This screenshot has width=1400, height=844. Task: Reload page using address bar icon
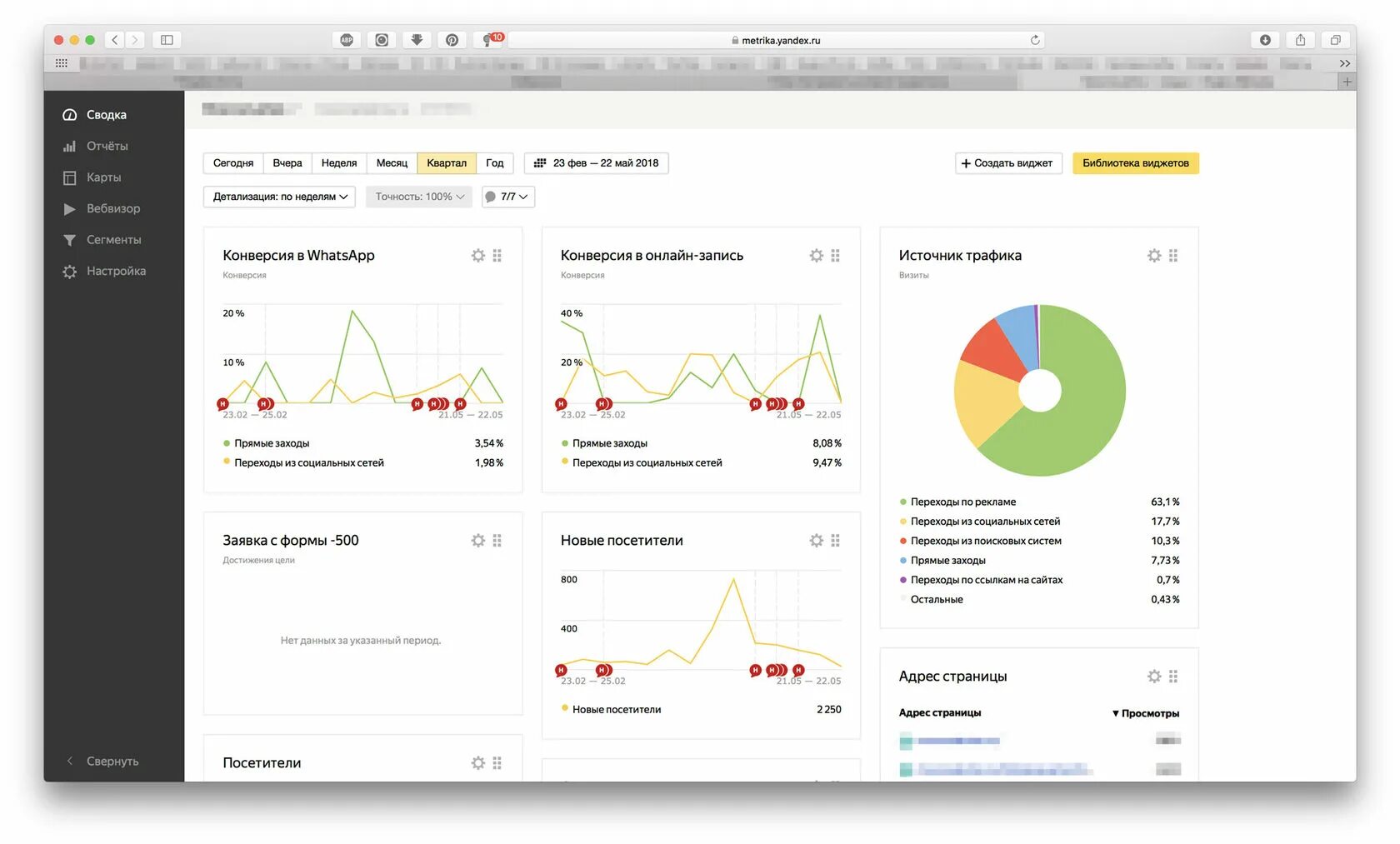click(x=1035, y=40)
